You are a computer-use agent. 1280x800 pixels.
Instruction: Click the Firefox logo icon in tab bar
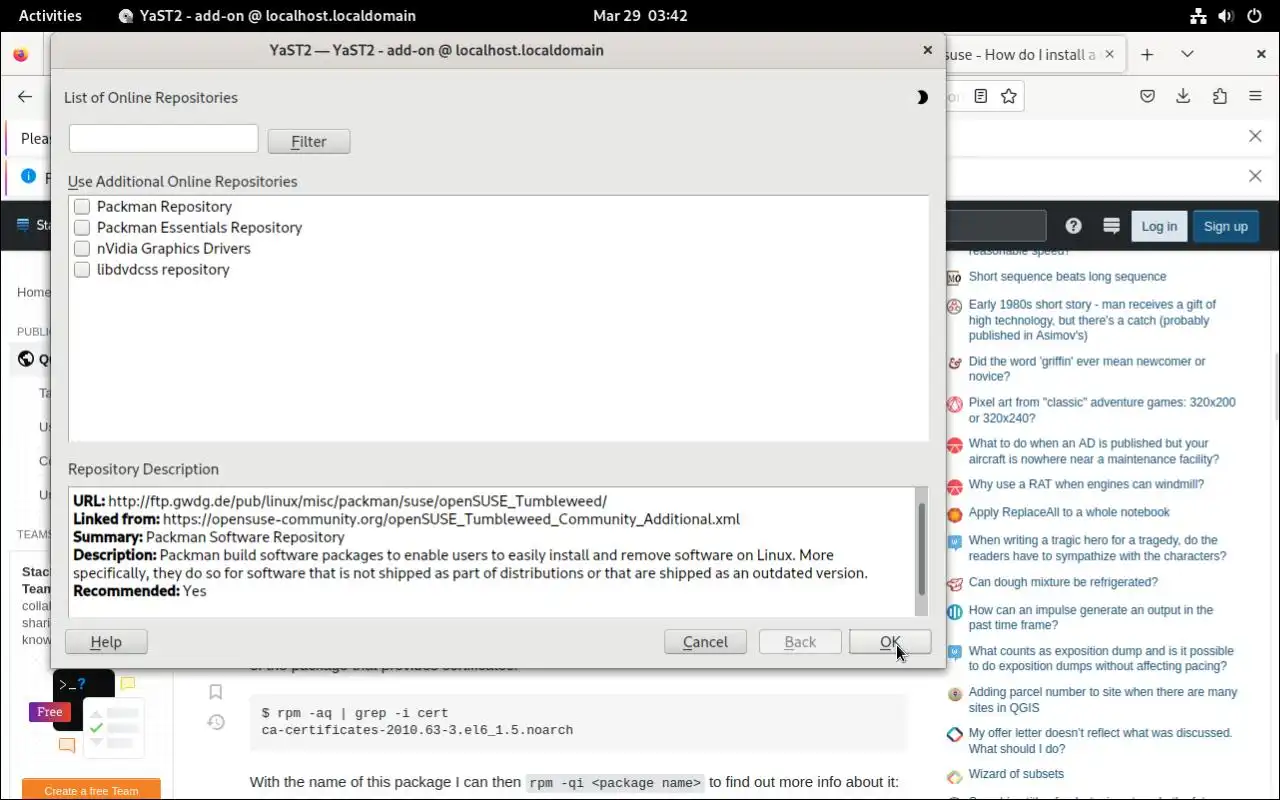pos(21,55)
